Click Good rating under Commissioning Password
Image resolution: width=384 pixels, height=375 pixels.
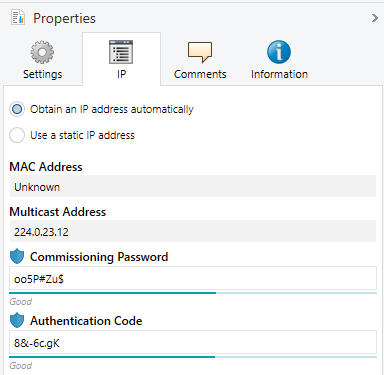pos(21,302)
